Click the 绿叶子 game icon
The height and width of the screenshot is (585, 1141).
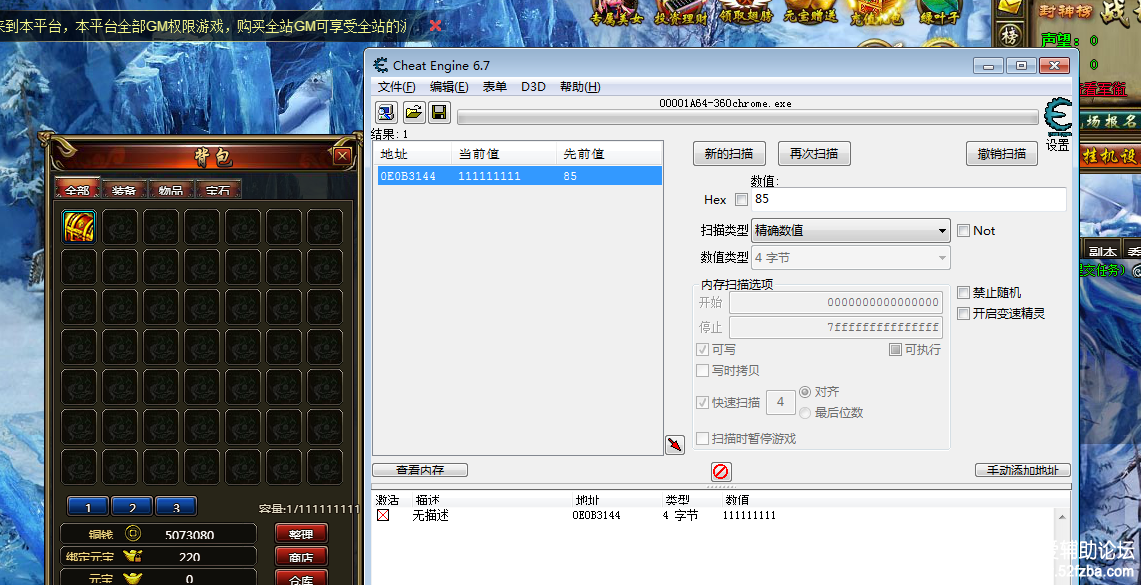tap(939, 12)
